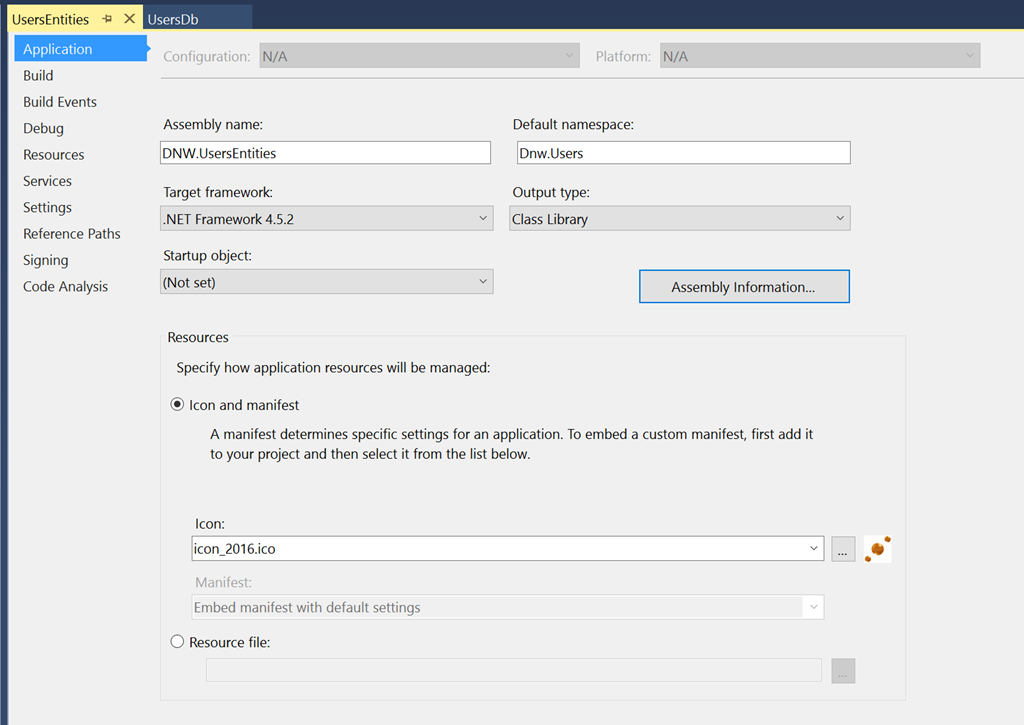Click the icon preview image

877,549
